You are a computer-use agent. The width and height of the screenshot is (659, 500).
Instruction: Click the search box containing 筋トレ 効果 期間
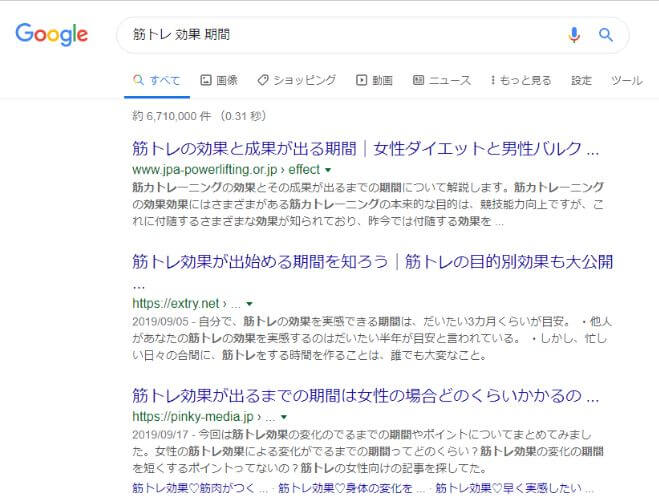(372, 35)
